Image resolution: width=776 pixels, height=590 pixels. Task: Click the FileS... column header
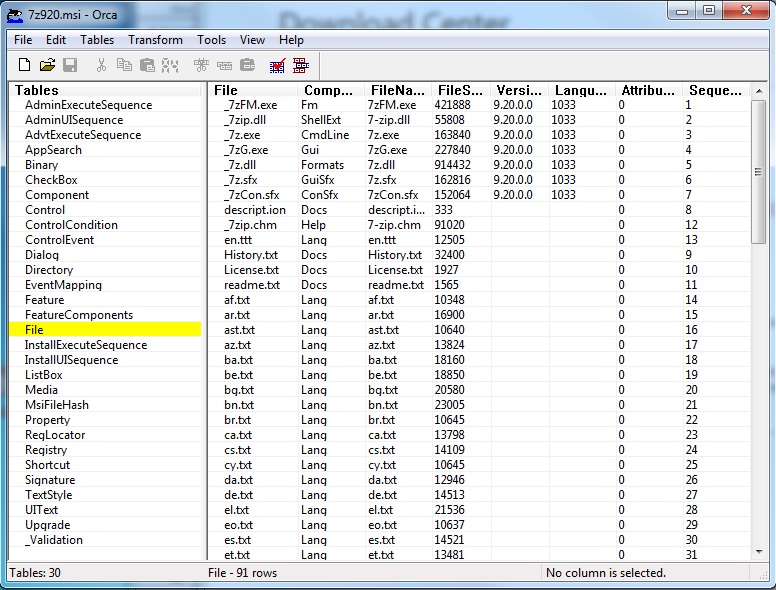click(461, 90)
